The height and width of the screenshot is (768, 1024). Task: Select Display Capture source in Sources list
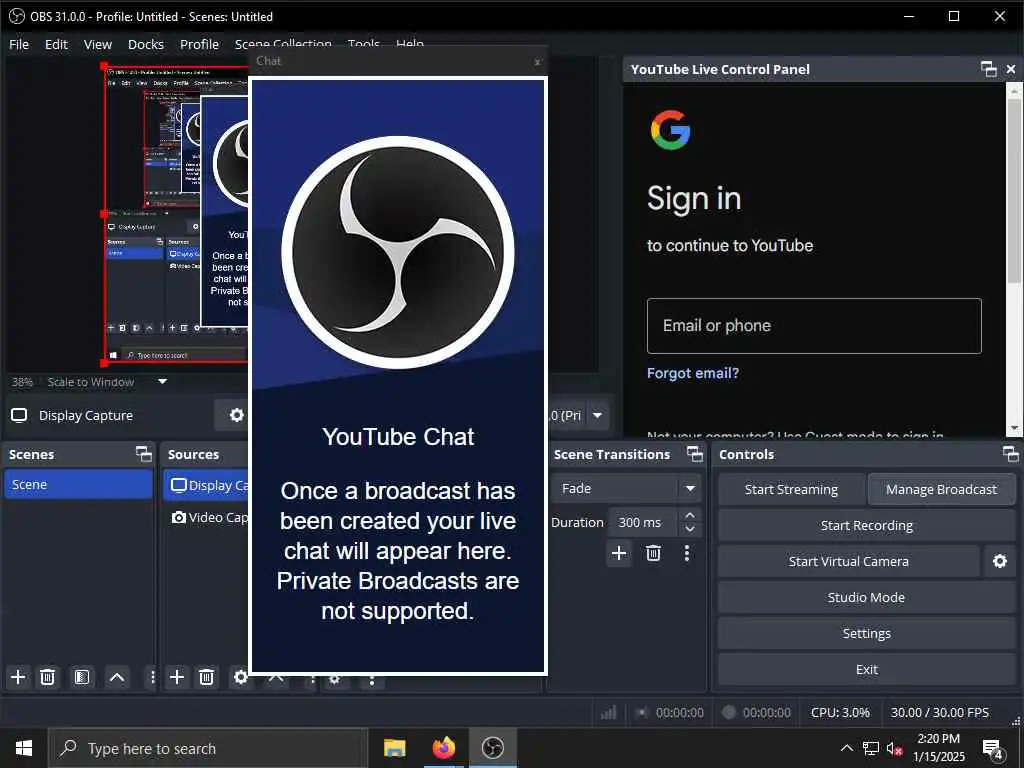pyautogui.click(x=206, y=485)
